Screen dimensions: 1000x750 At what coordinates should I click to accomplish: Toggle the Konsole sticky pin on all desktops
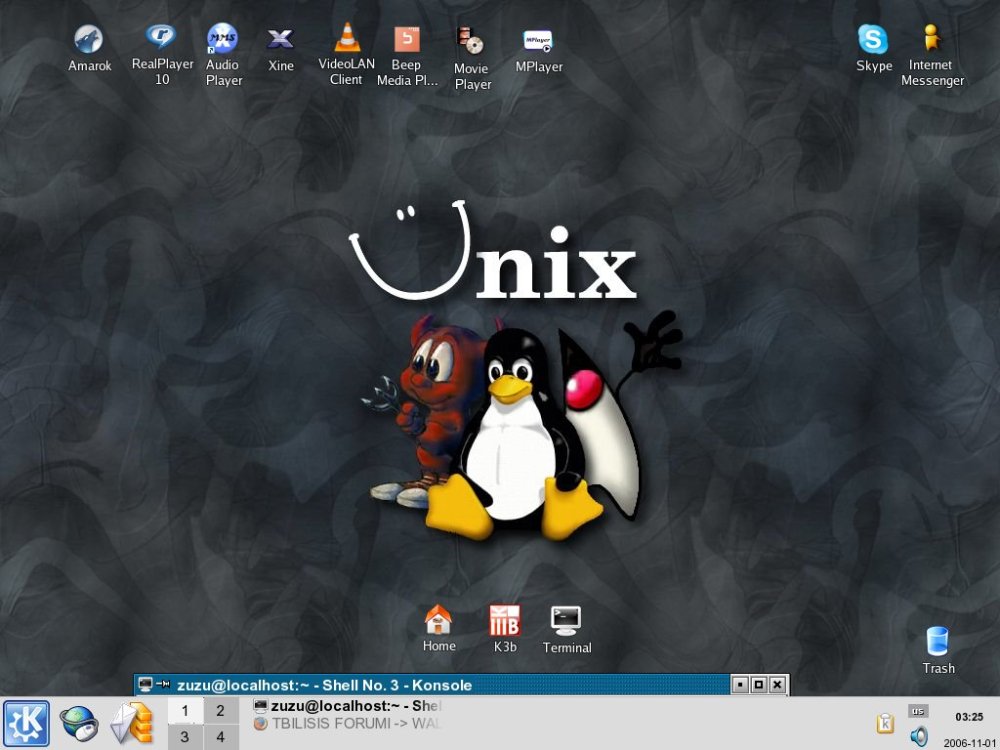pyautogui.click(x=163, y=685)
